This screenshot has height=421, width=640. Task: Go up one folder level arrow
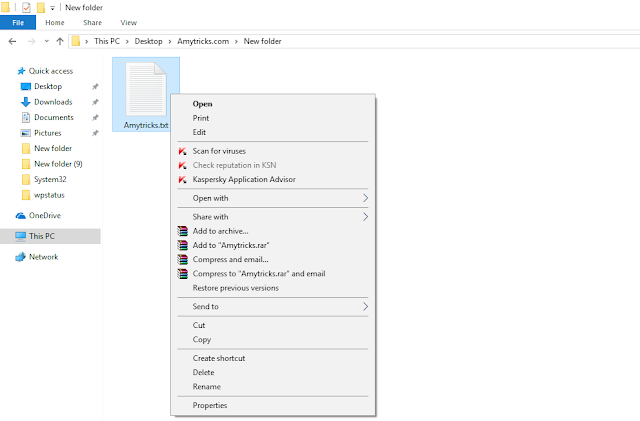tap(60, 41)
